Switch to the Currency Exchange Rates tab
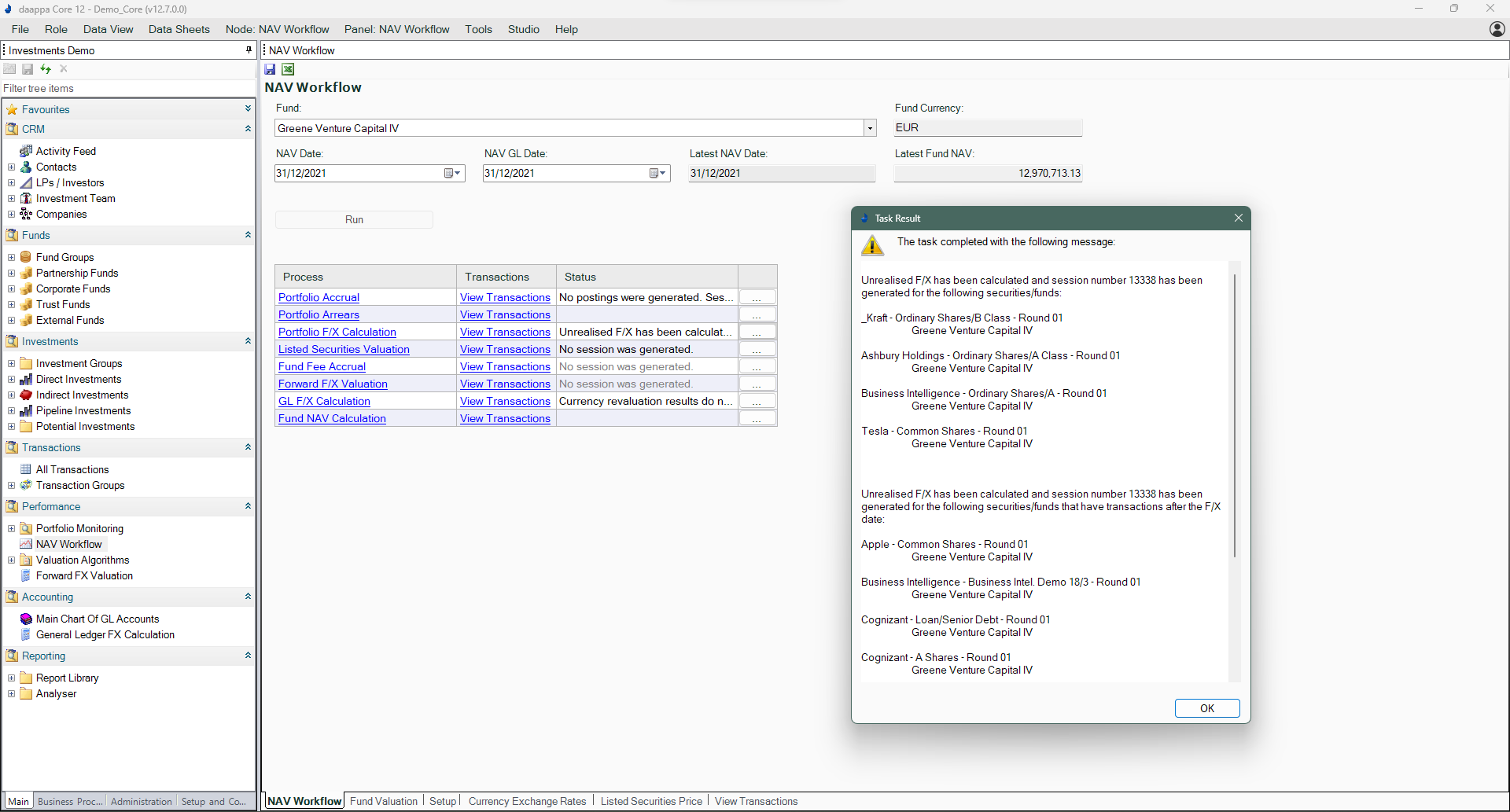Image resolution: width=1510 pixels, height=812 pixels. coord(527,801)
